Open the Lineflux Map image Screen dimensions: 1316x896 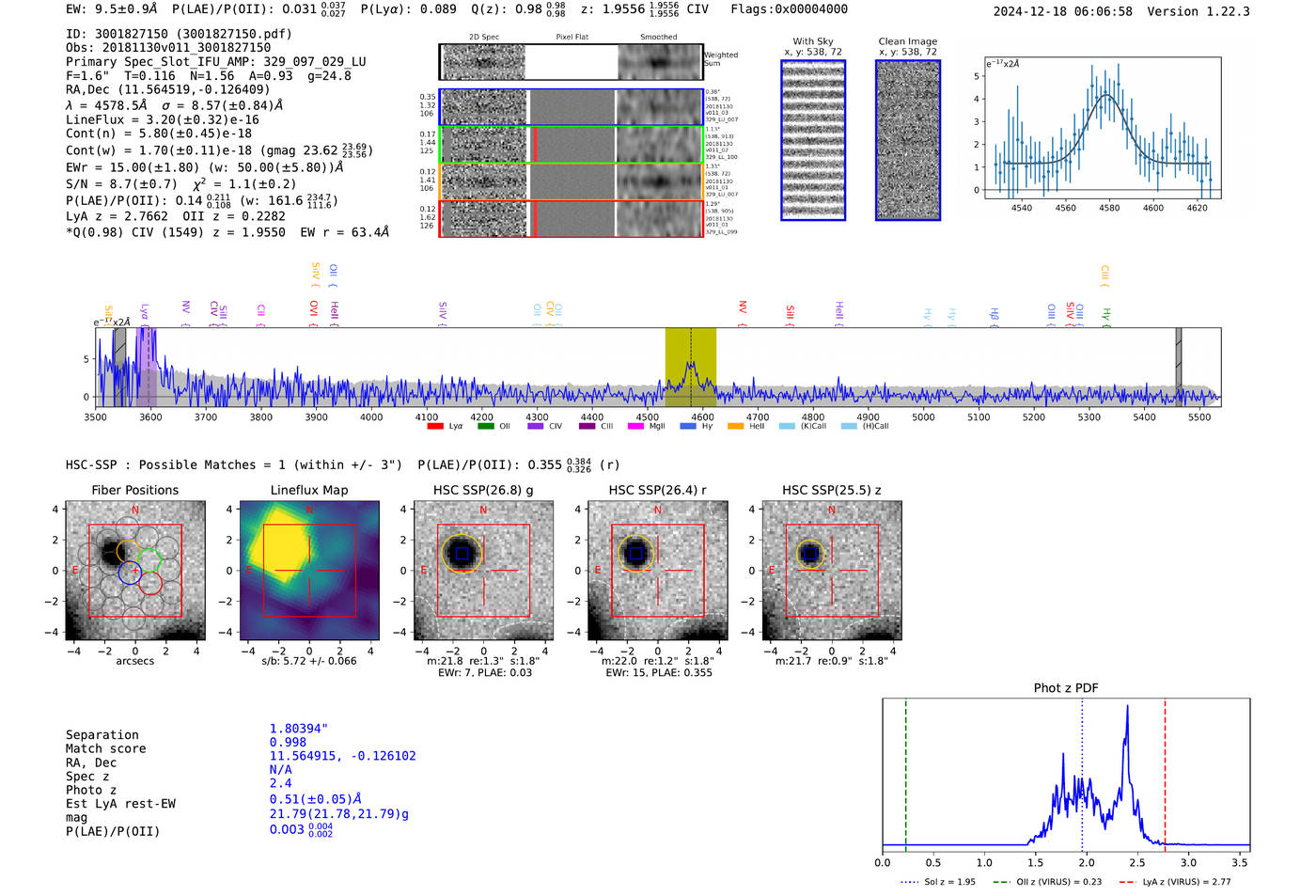tap(309, 571)
